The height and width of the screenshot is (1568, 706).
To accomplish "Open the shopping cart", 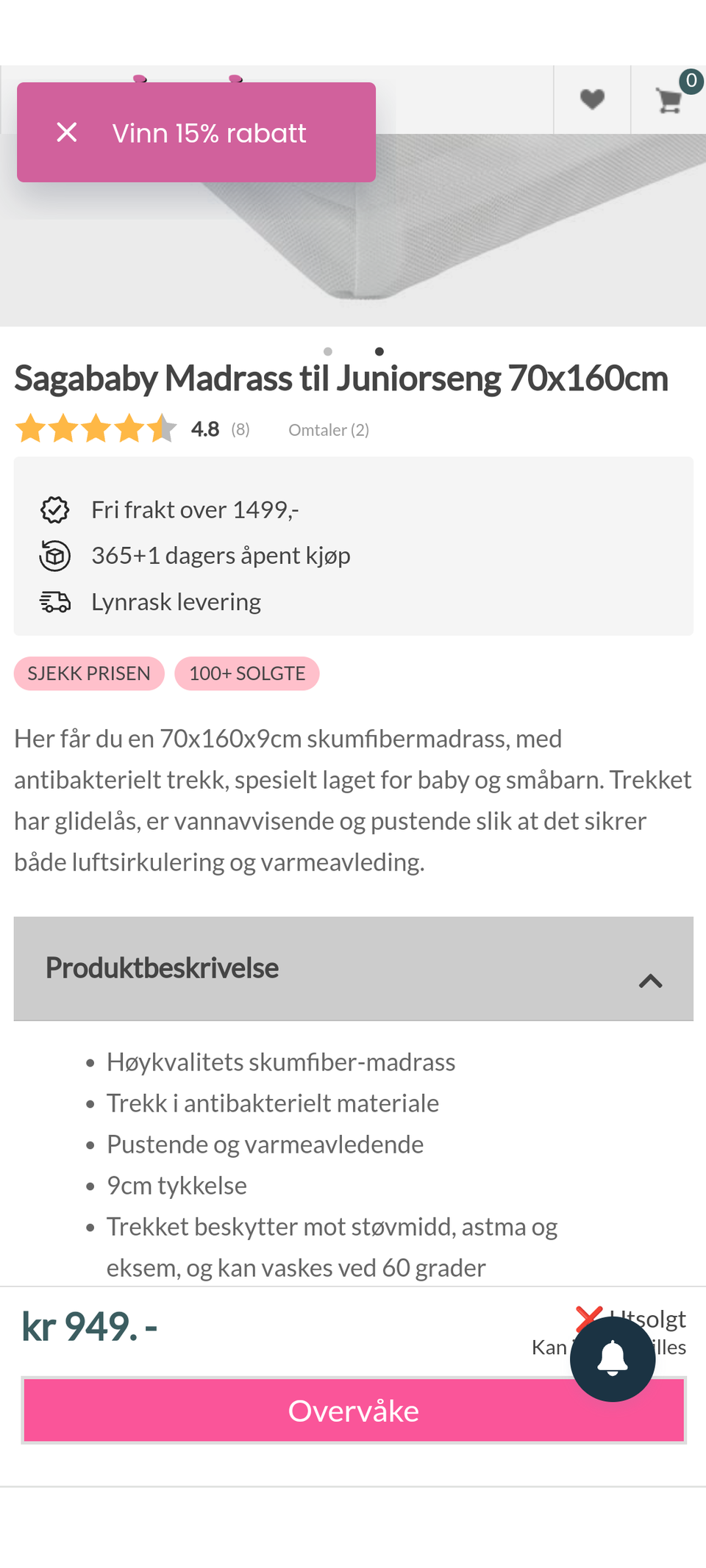I will pos(669,100).
